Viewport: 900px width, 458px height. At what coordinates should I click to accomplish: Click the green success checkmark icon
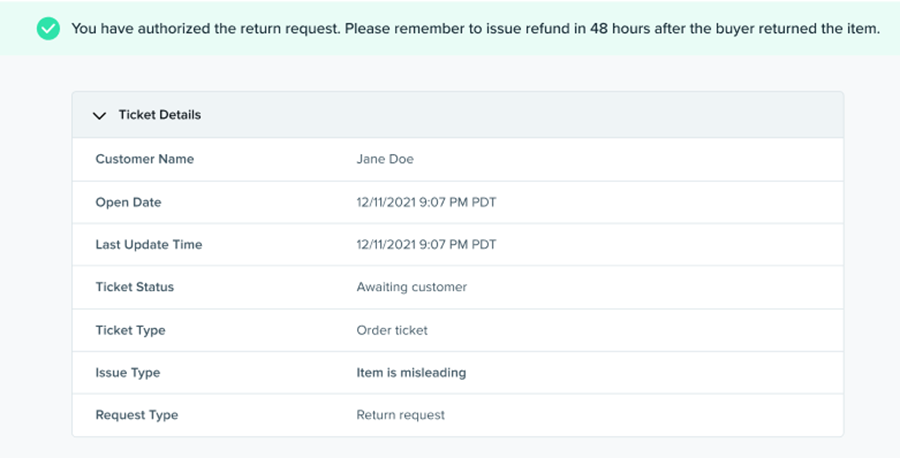click(x=48, y=28)
